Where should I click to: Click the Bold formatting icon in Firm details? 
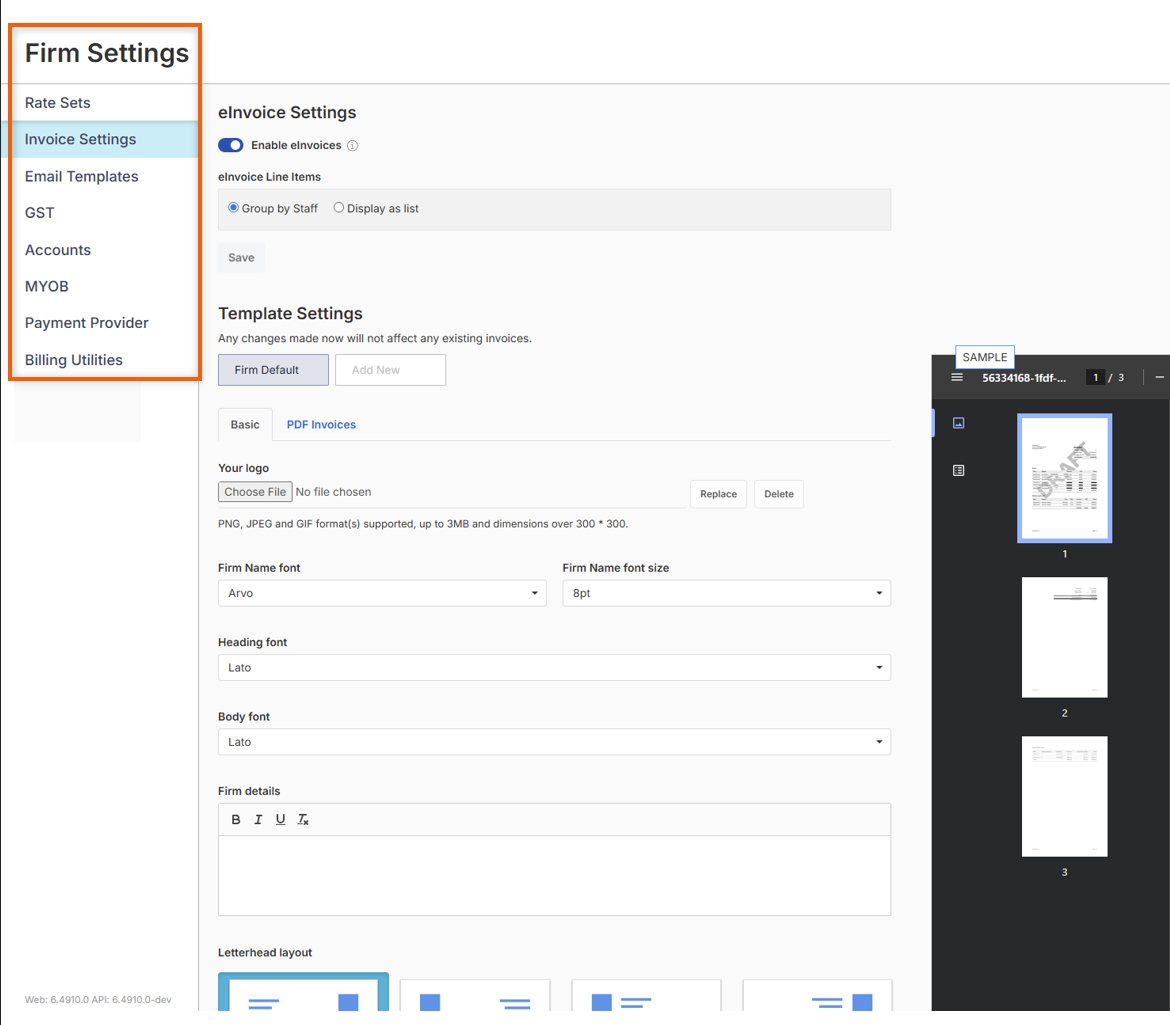pyautogui.click(x=236, y=820)
